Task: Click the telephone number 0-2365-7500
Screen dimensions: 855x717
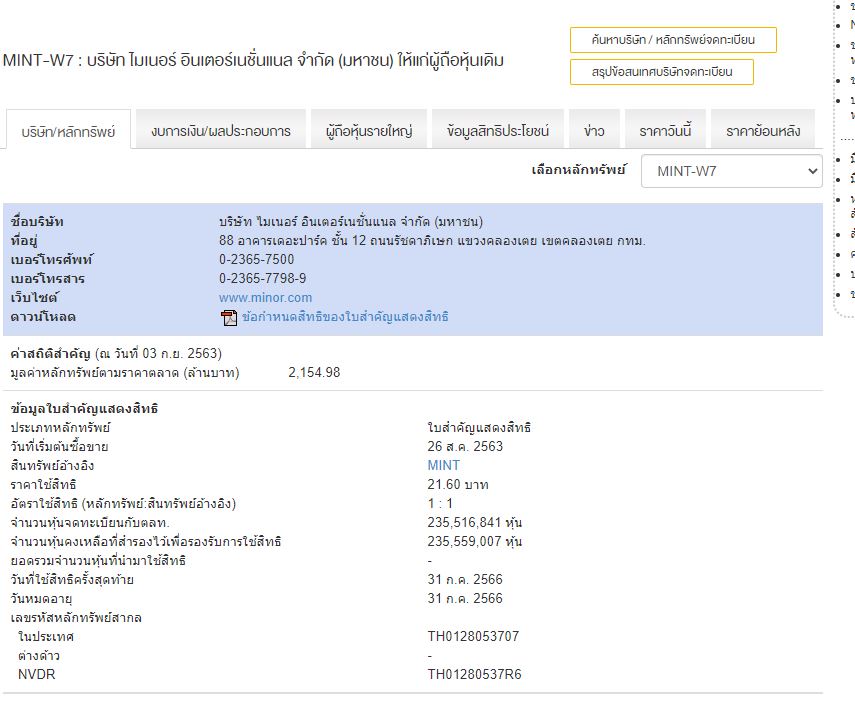Action: (256, 260)
